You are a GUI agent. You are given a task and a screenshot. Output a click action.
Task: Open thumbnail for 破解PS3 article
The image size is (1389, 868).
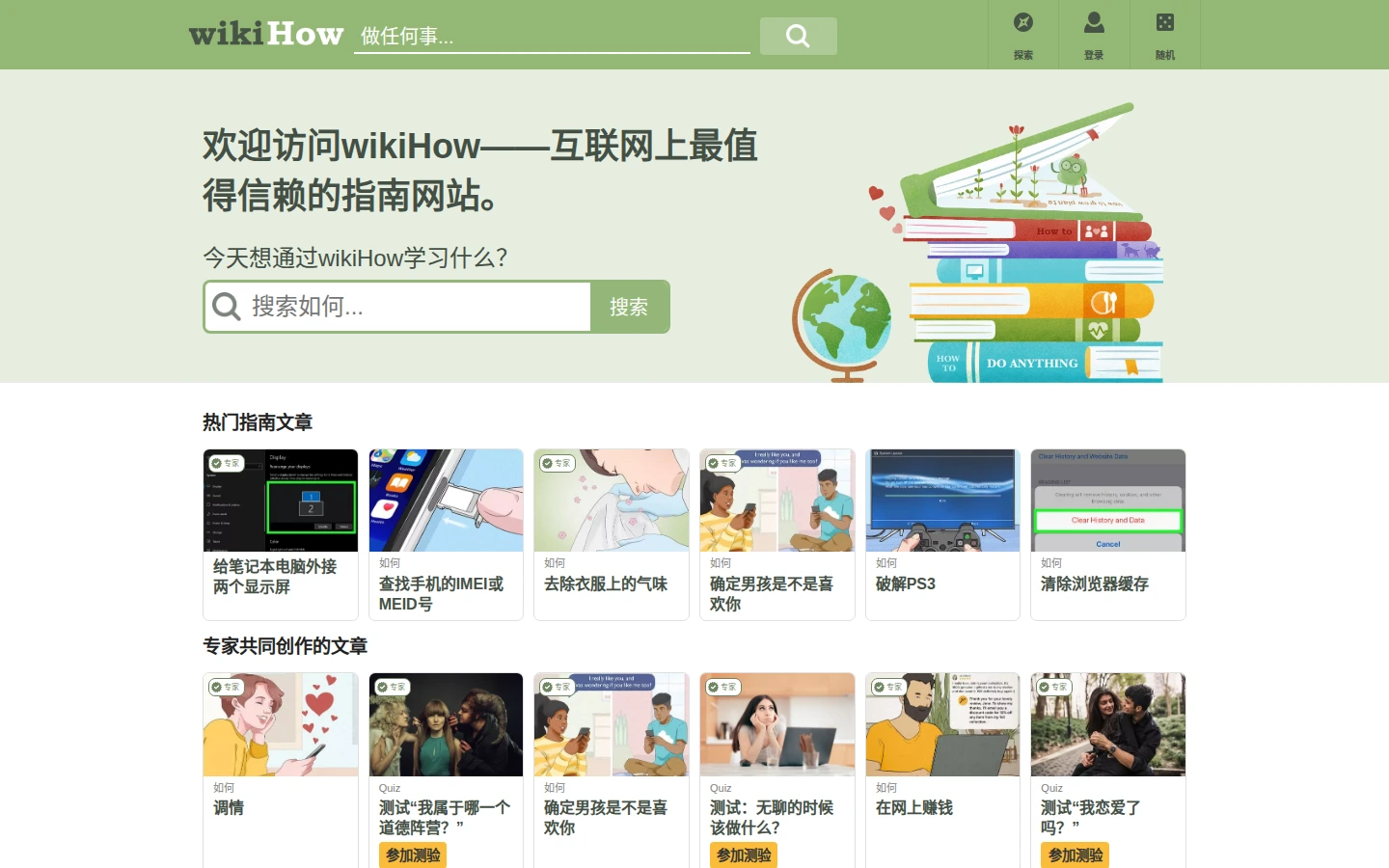(942, 501)
